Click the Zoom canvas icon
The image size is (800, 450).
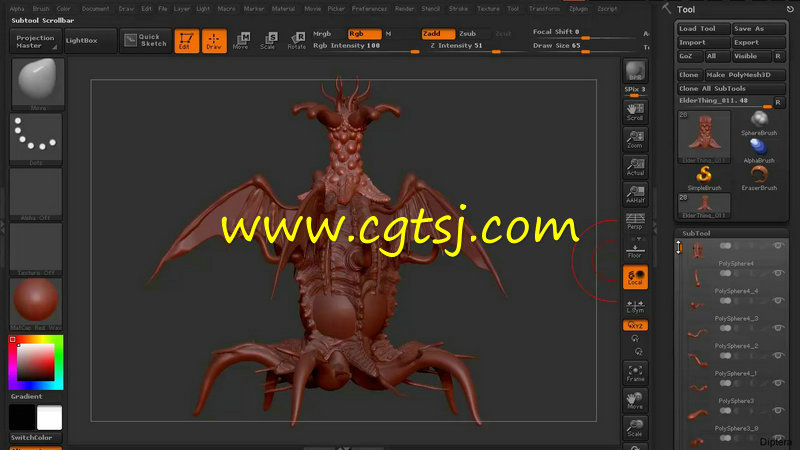635,139
